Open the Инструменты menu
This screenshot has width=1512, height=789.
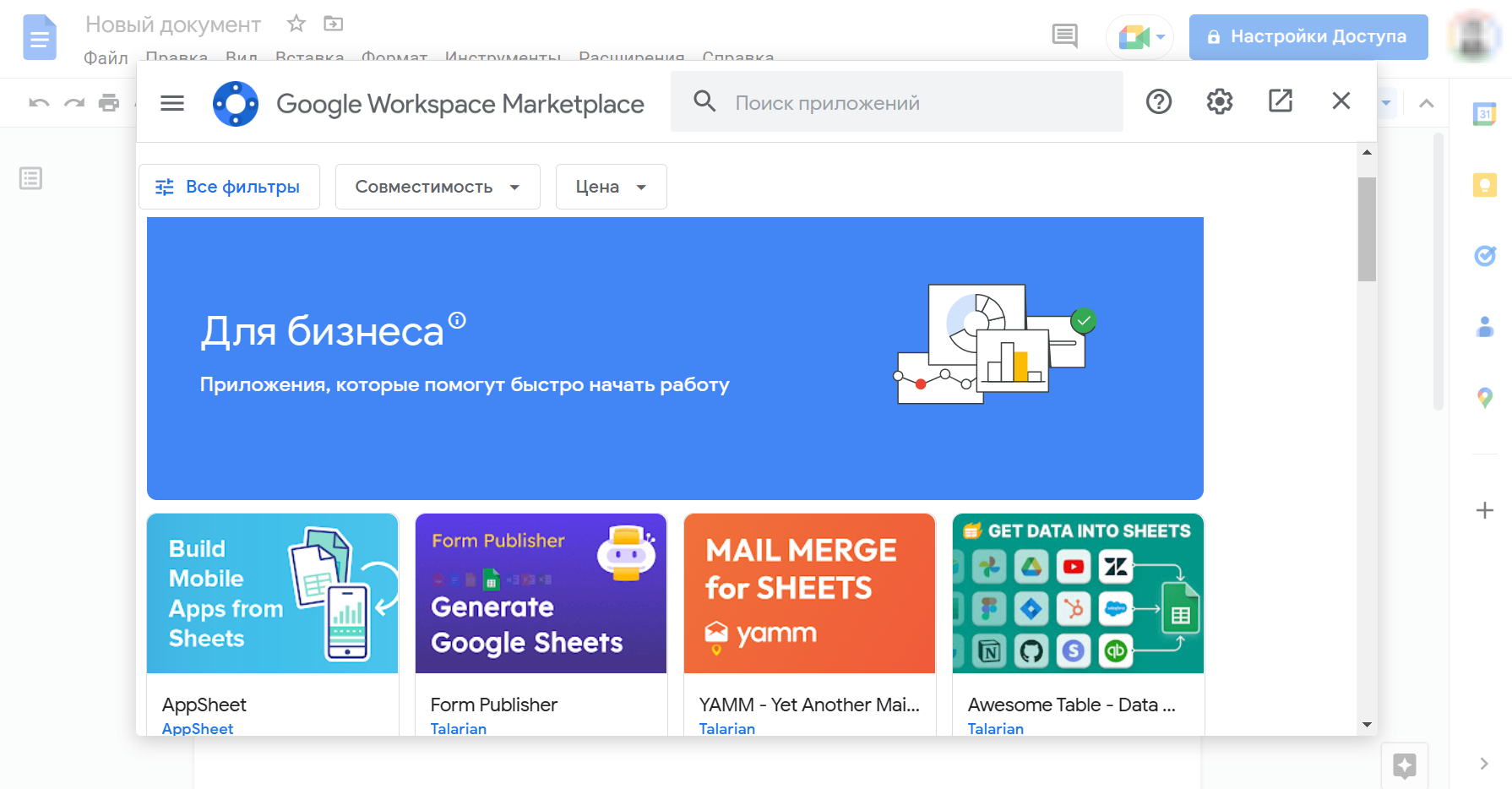(503, 57)
